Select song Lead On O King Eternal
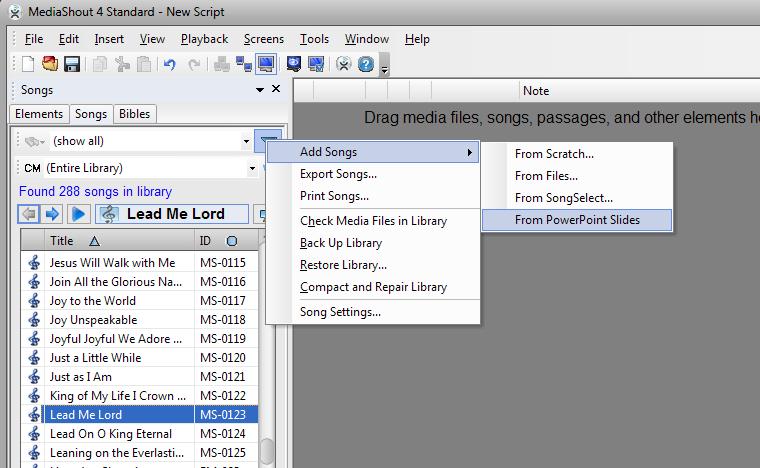This screenshot has height=468, width=760. pyautogui.click(x=140, y=434)
